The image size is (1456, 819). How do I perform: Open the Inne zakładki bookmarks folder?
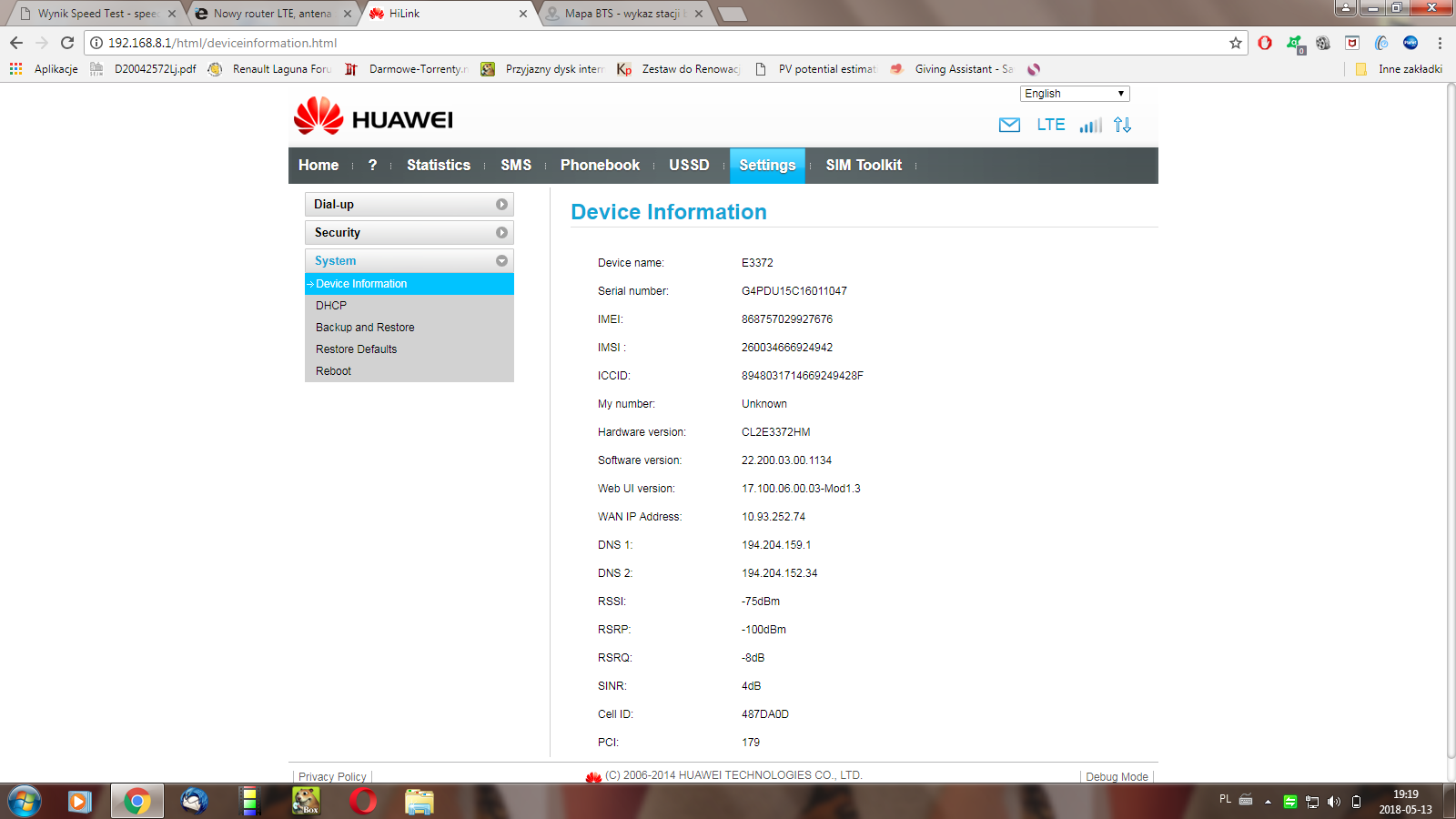coord(1399,69)
